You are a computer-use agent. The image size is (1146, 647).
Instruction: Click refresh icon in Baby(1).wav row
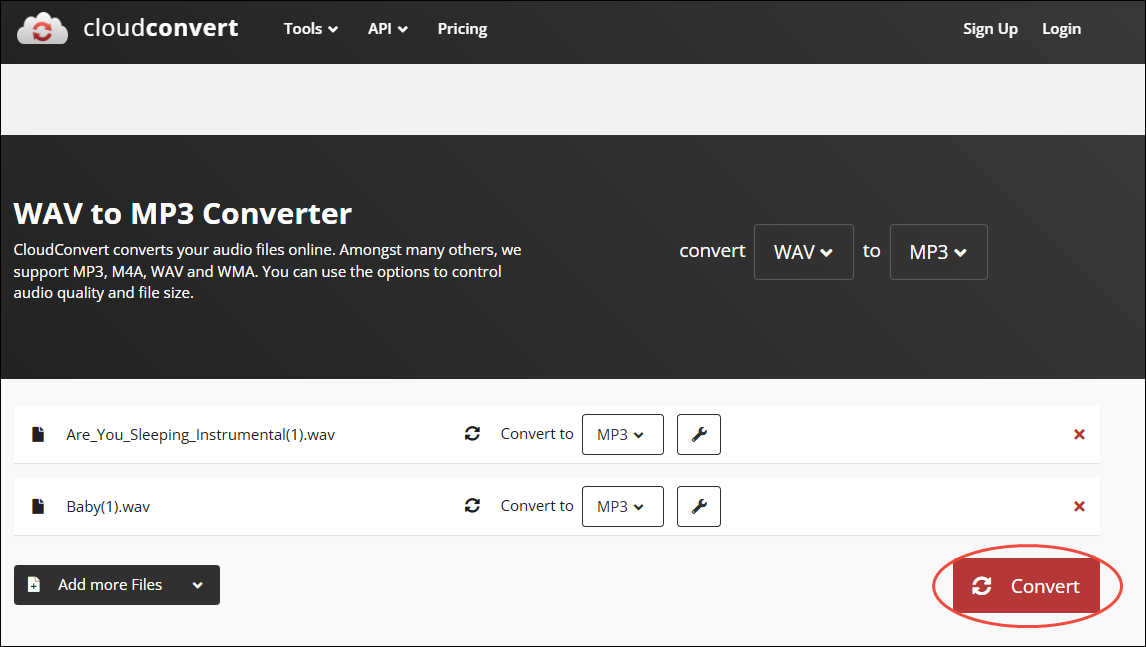click(472, 505)
